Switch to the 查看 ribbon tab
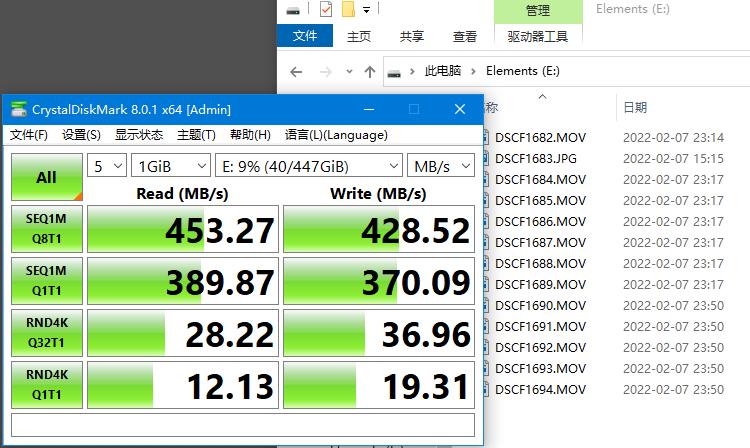The height and width of the screenshot is (448, 750). [x=465, y=36]
